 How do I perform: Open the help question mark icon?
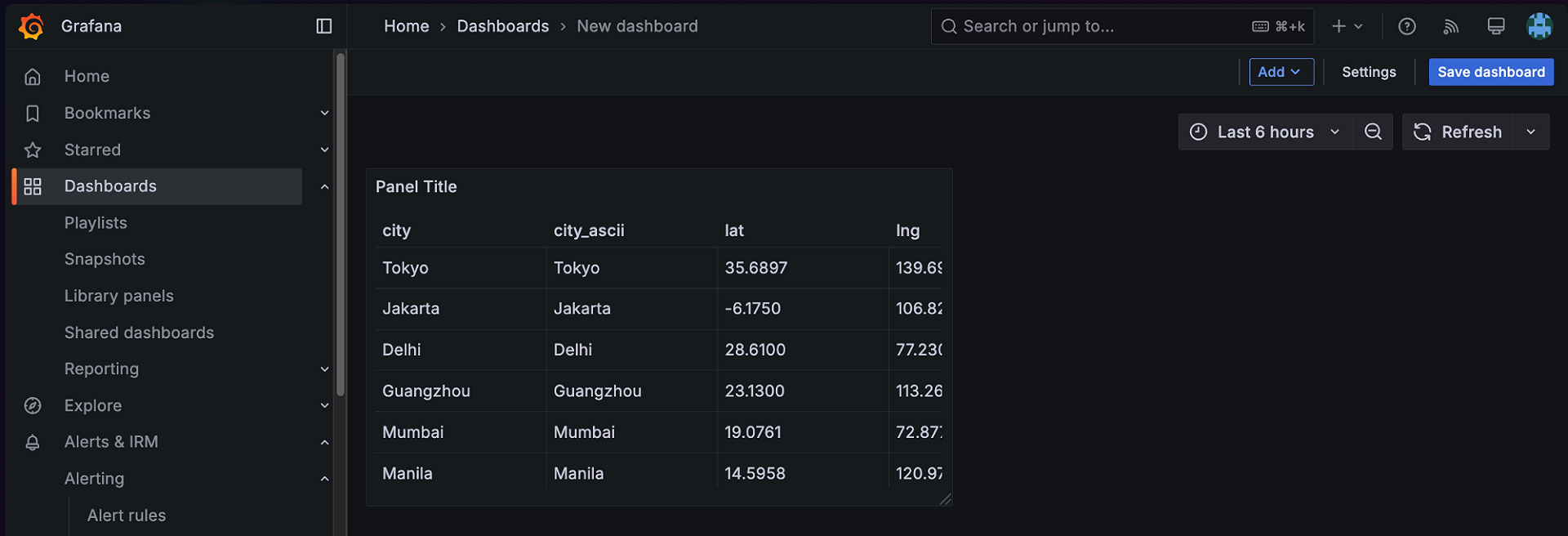click(1406, 26)
